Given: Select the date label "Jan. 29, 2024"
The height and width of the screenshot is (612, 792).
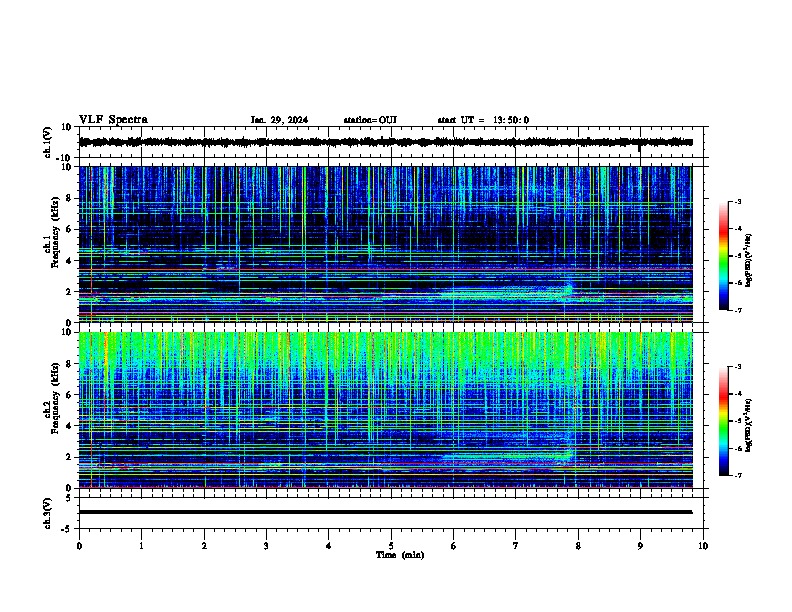Looking at the screenshot, I should [279, 120].
